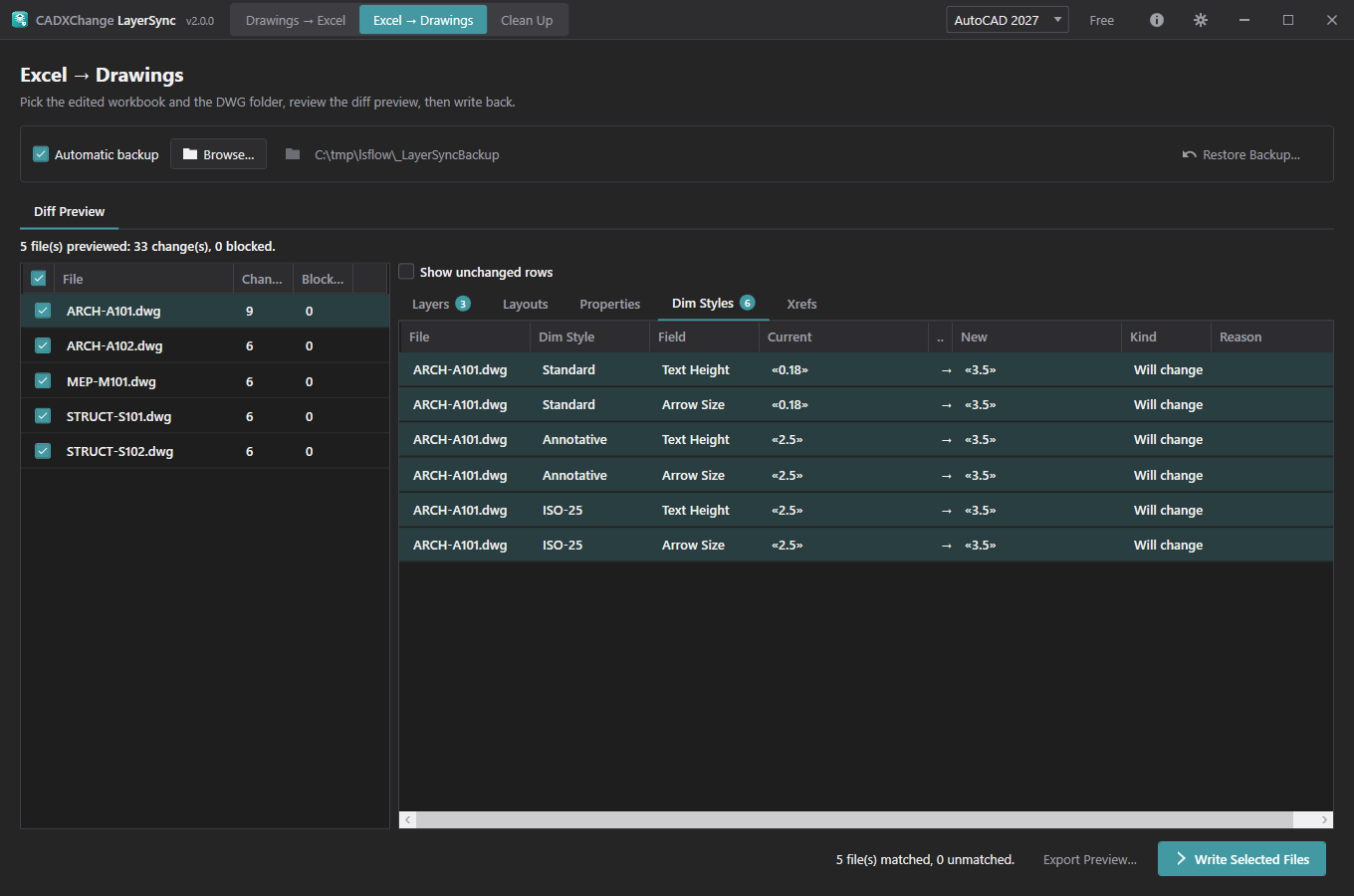The width and height of the screenshot is (1354, 896).
Task: Click the Layers tab count badge 3
Action: [x=463, y=304]
